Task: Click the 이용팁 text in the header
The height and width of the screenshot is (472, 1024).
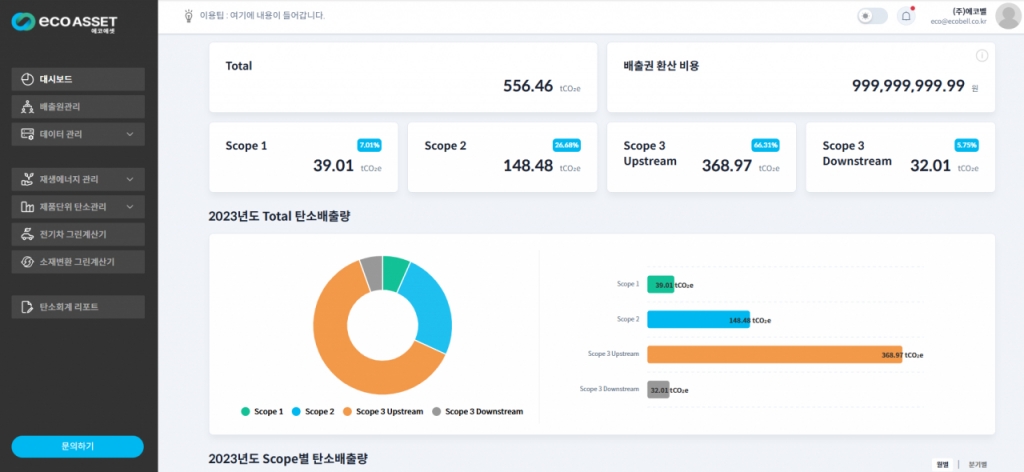Action: click(x=263, y=15)
